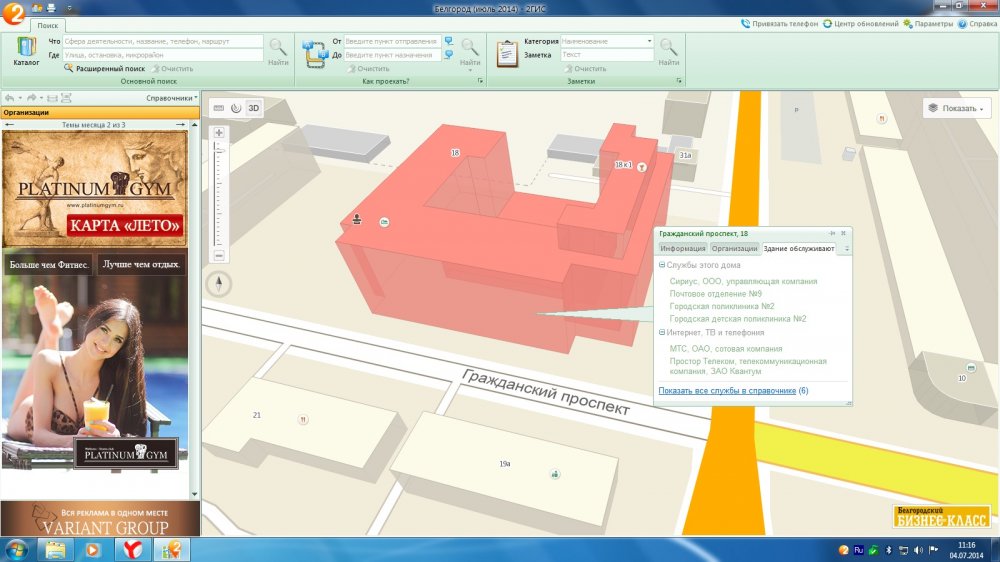Click the zoom out minus button

click(219, 255)
